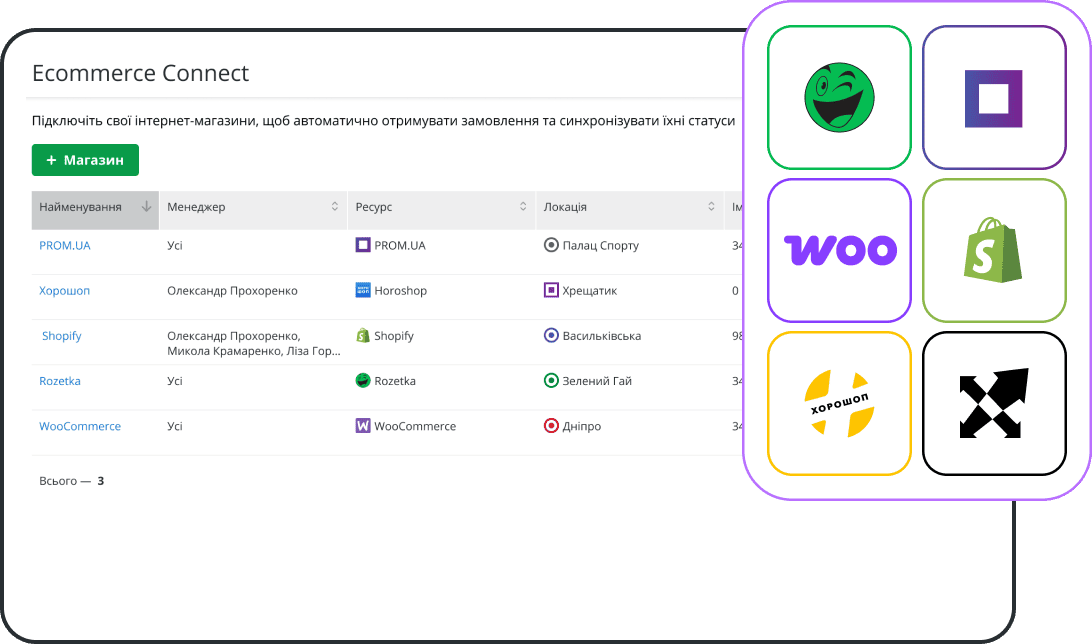
Task: Open the WooCommerce store link
Action: pyautogui.click(x=80, y=426)
